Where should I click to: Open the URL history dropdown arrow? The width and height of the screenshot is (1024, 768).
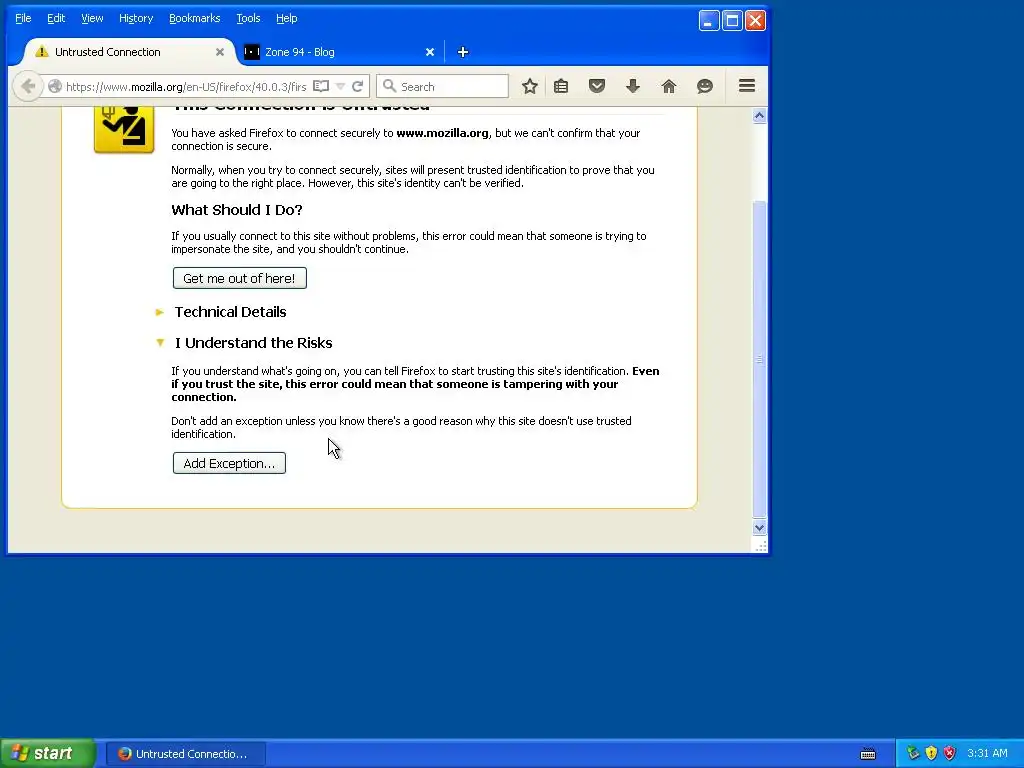340,86
